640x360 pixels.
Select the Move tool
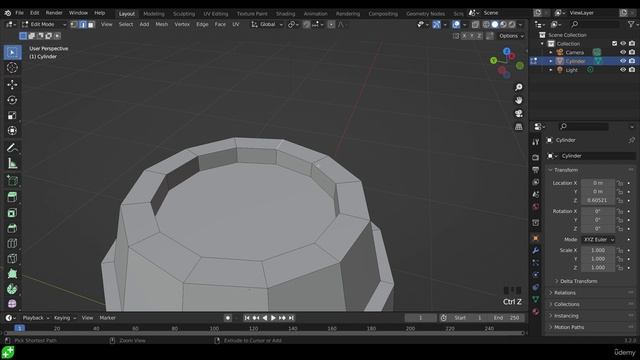click(x=12, y=84)
